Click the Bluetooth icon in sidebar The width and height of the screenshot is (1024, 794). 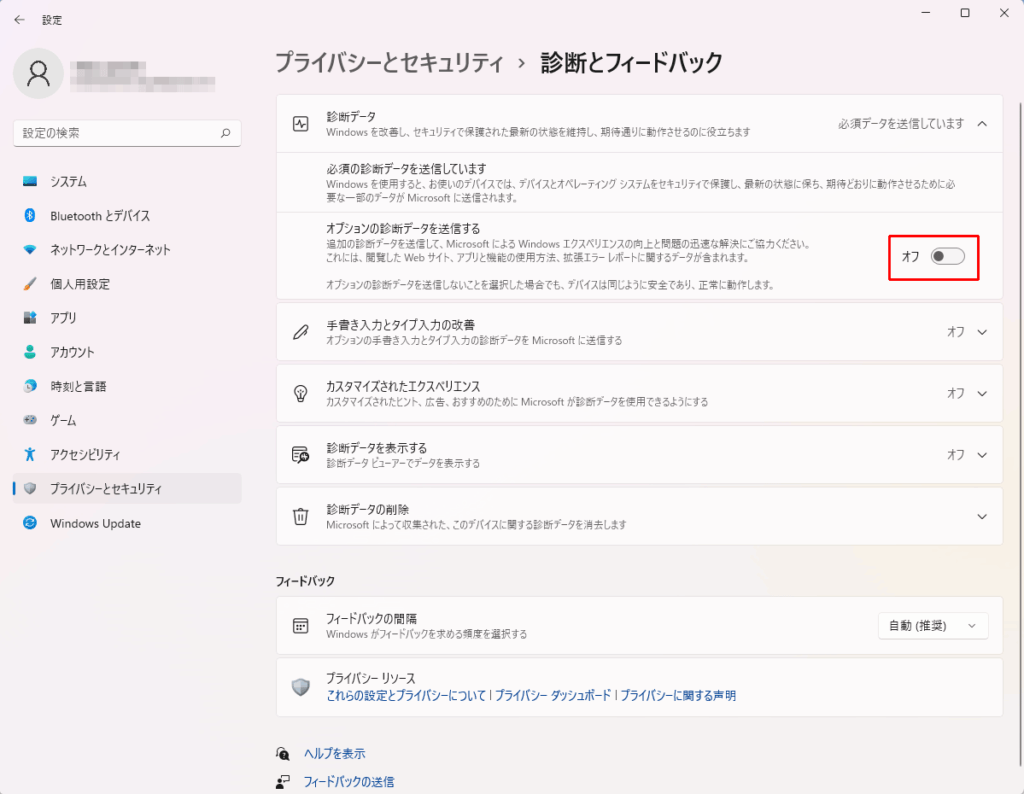tap(30, 215)
